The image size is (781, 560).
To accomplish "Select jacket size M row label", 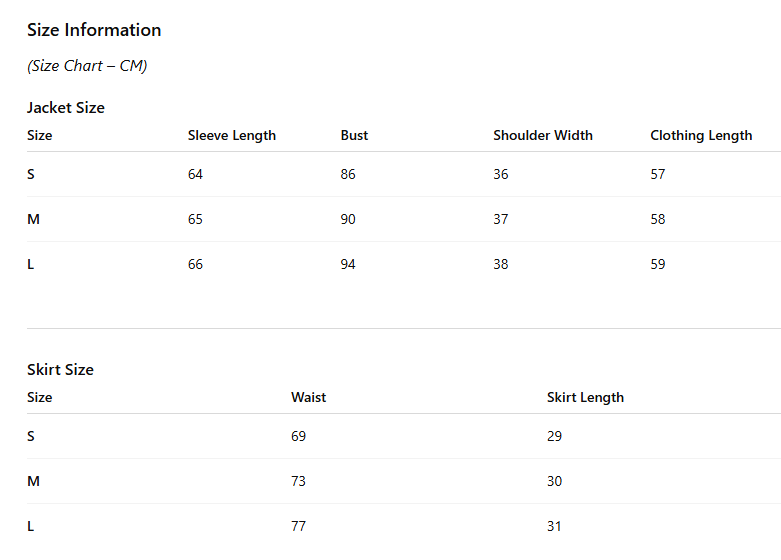I will 33,219.
